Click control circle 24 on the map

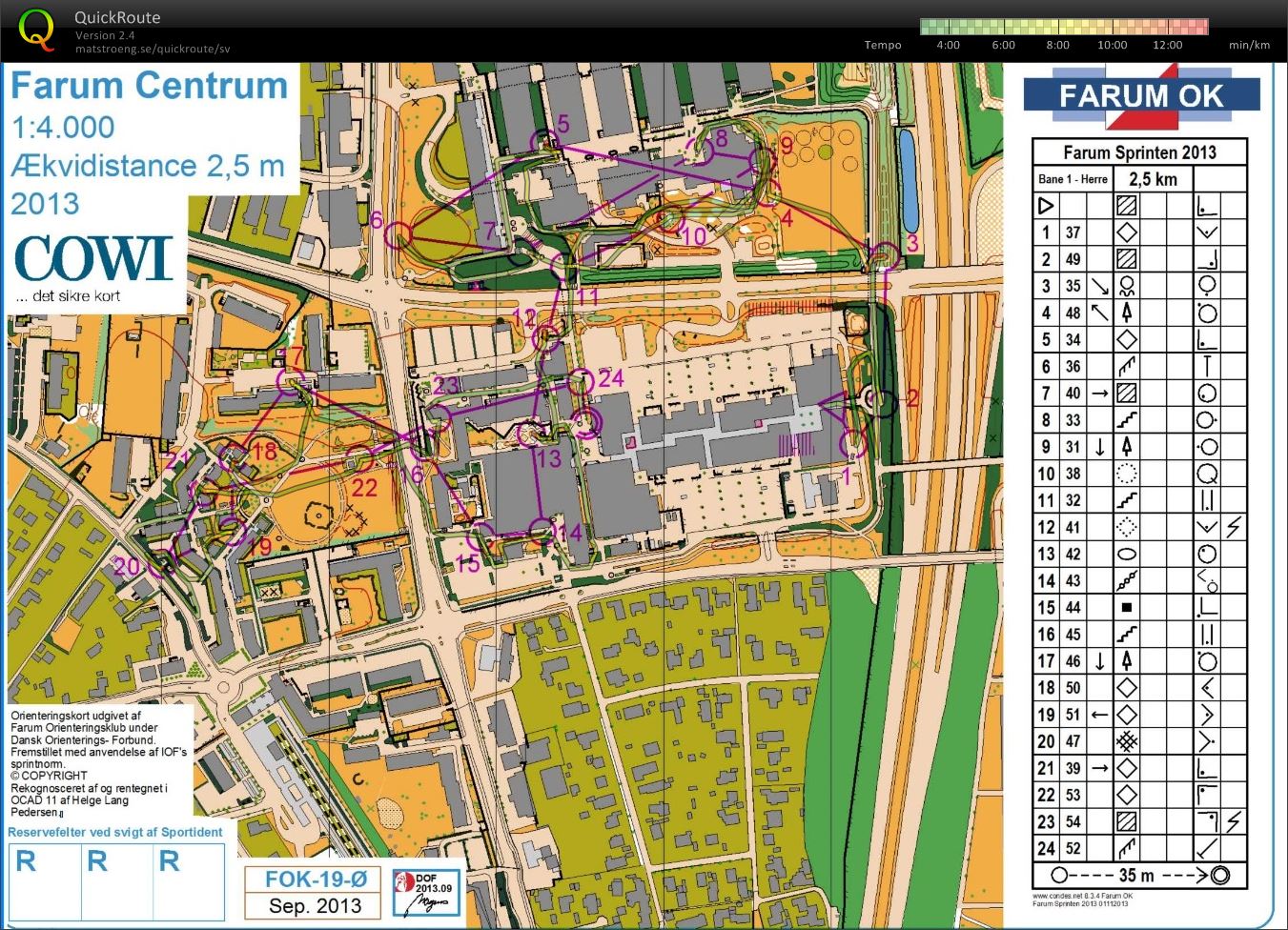pyautogui.click(x=581, y=383)
